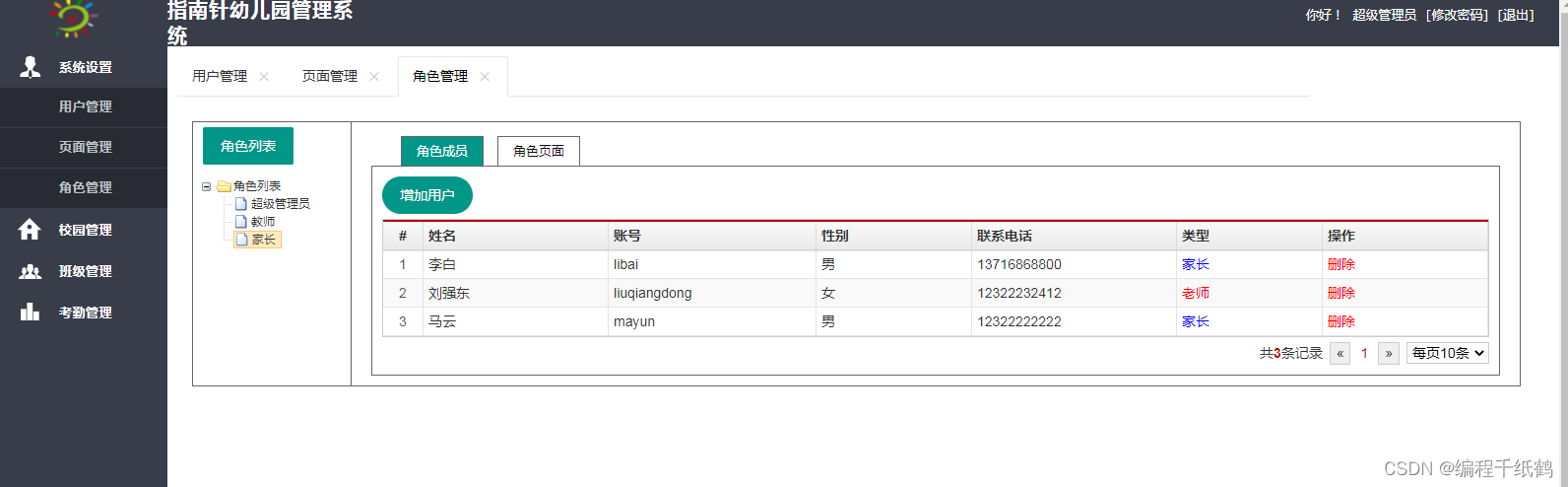Close the 角色管理 tab
Image resolution: width=1568 pixels, height=487 pixels.
(485, 77)
